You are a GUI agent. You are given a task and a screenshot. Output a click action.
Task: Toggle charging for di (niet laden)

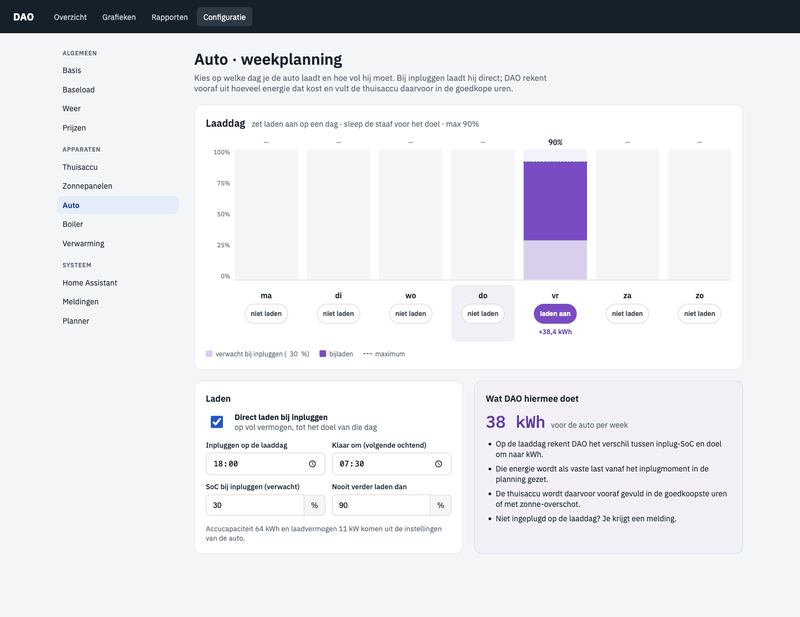[338, 314]
